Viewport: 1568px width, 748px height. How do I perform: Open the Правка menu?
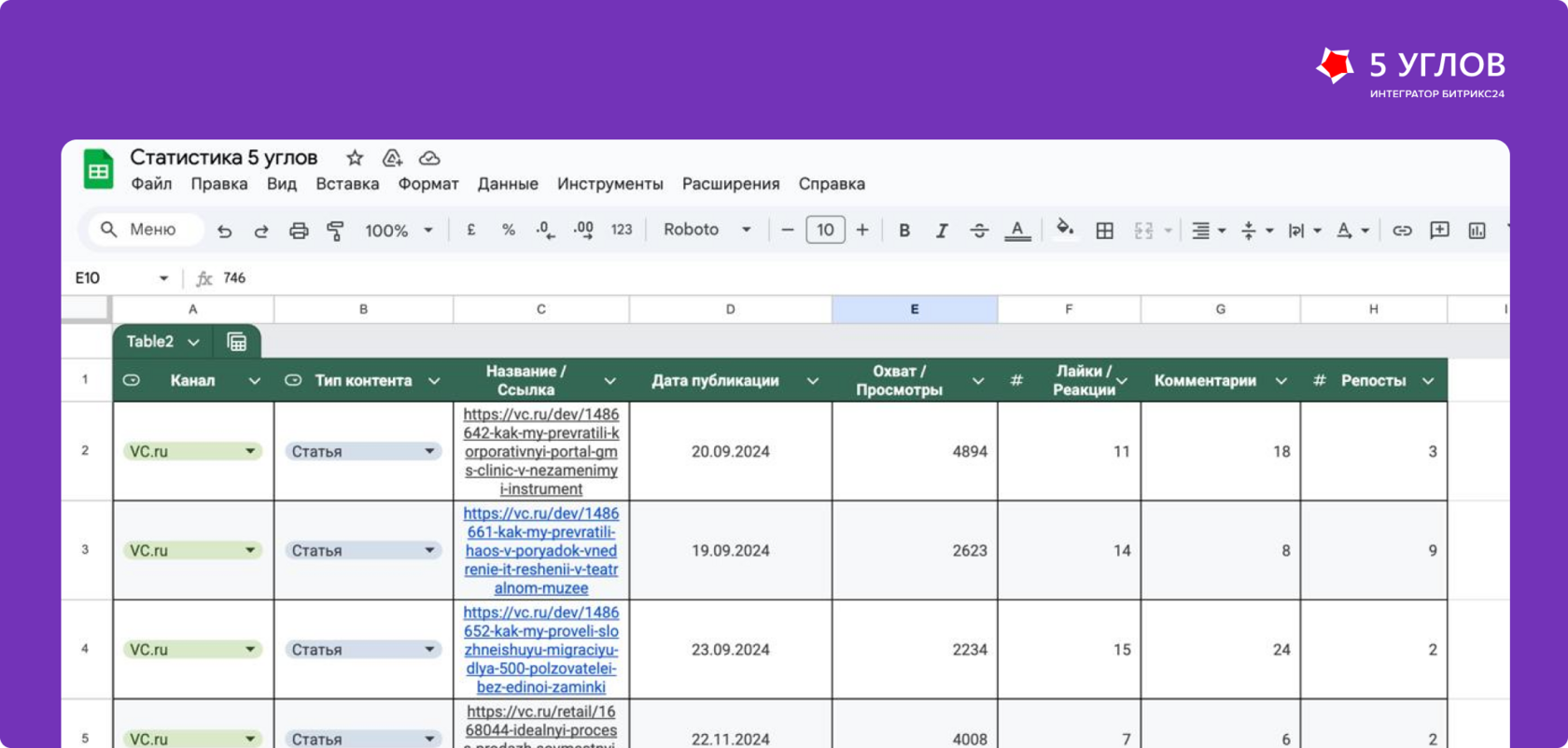[219, 184]
